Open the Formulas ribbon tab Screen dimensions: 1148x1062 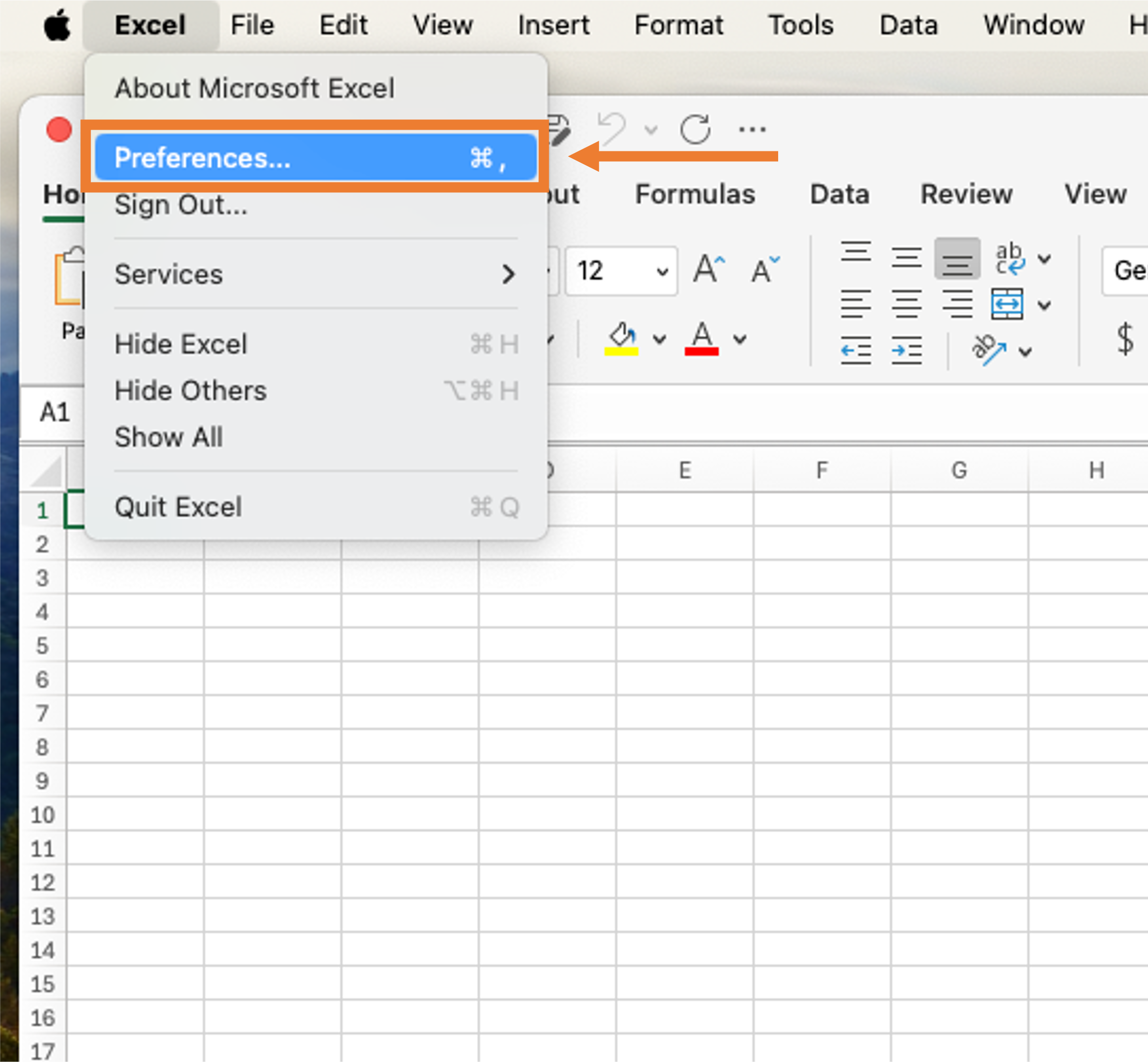(x=694, y=194)
